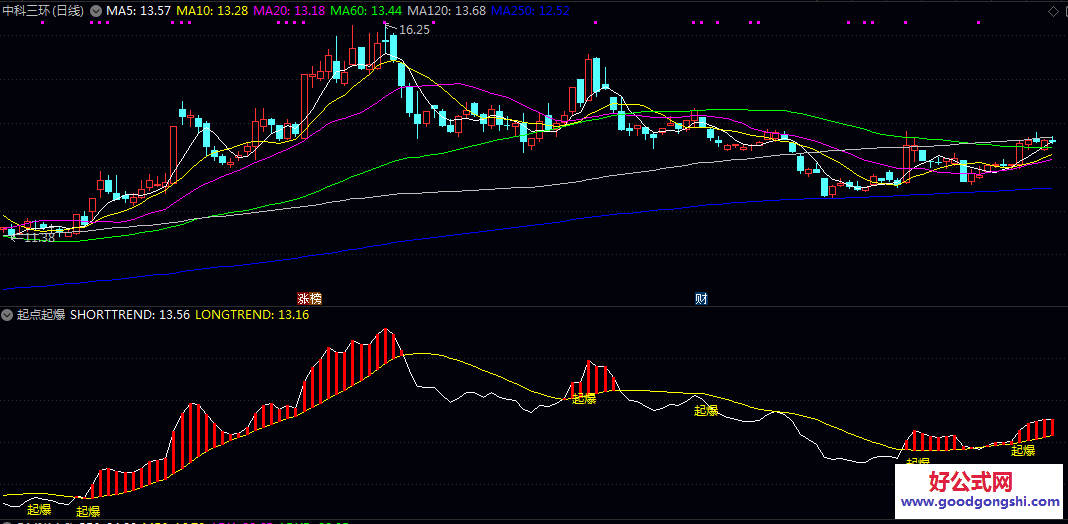Click the 中科三环 (日线) stock title
Image resolution: width=1068 pixels, height=524 pixels.
coord(43,11)
